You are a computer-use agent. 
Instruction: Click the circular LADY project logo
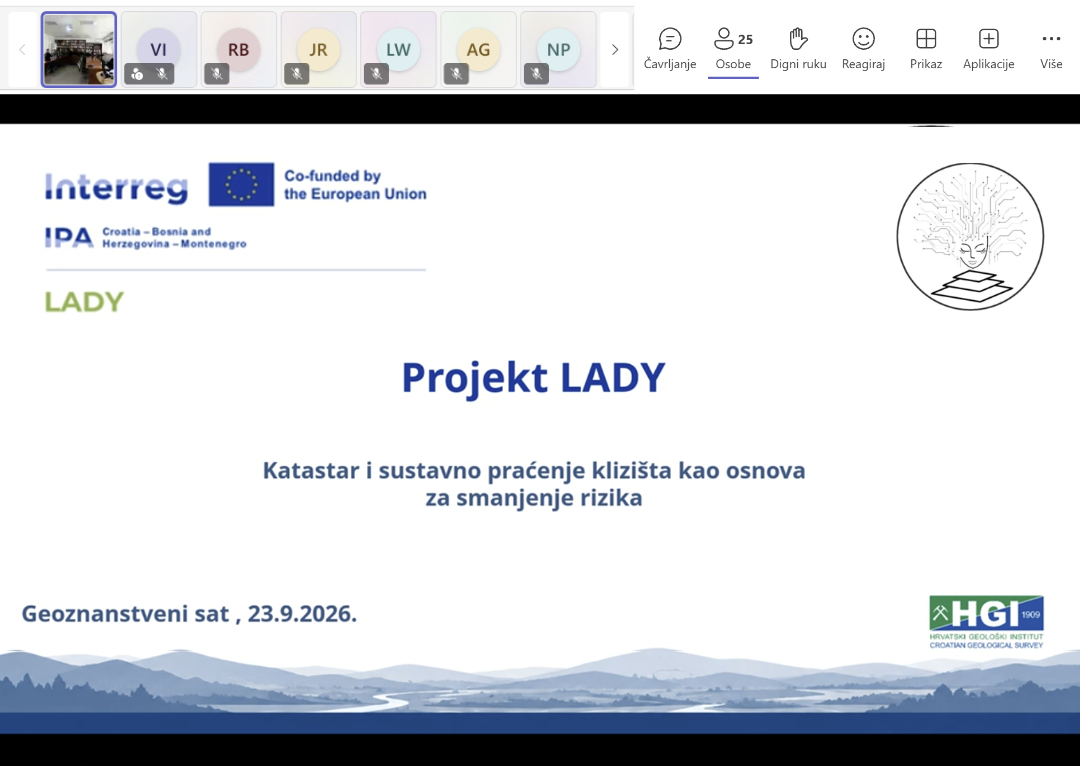(970, 236)
